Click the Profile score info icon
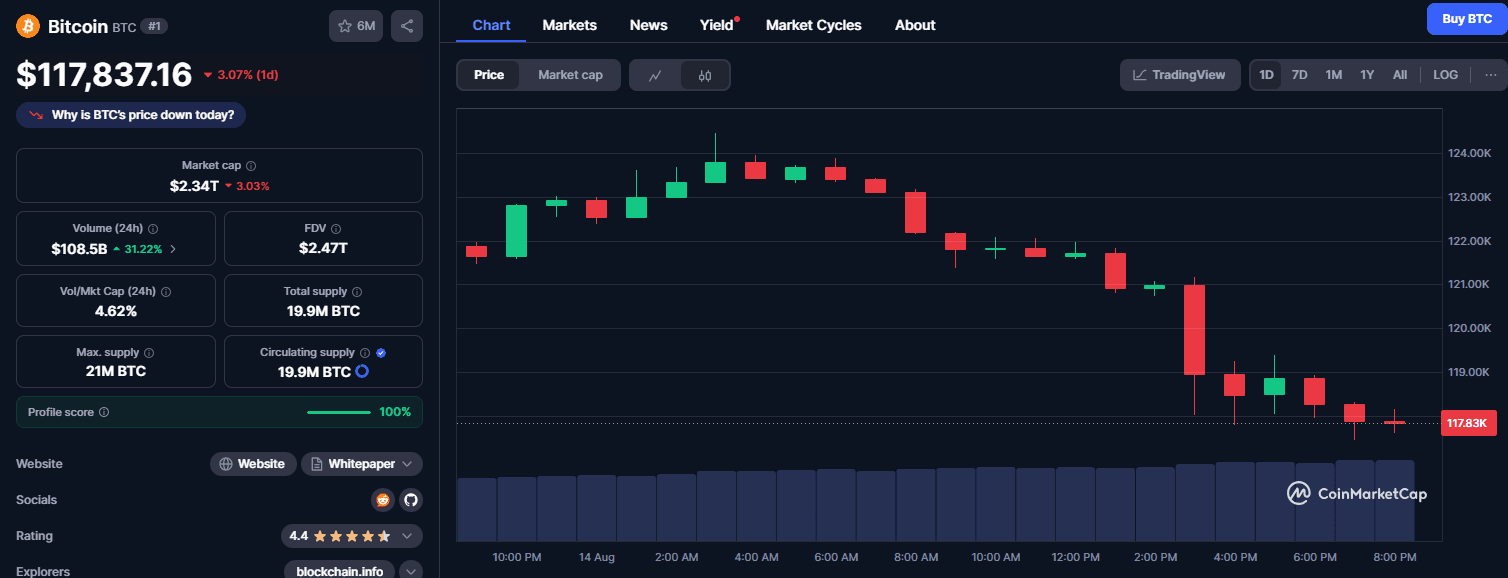The image size is (1508, 578). tap(104, 412)
